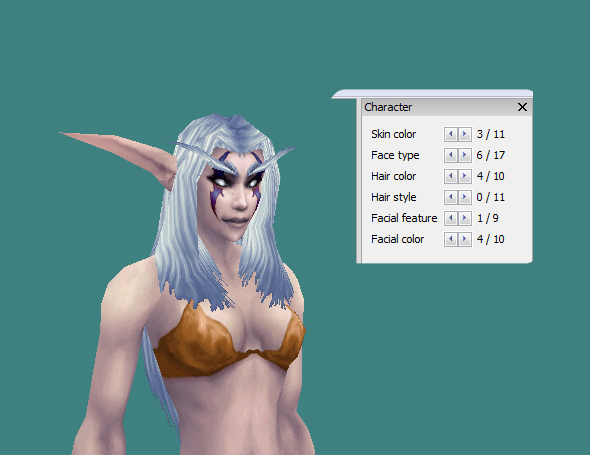Click the 0 / 11 hair style value

pyautogui.click(x=490, y=197)
